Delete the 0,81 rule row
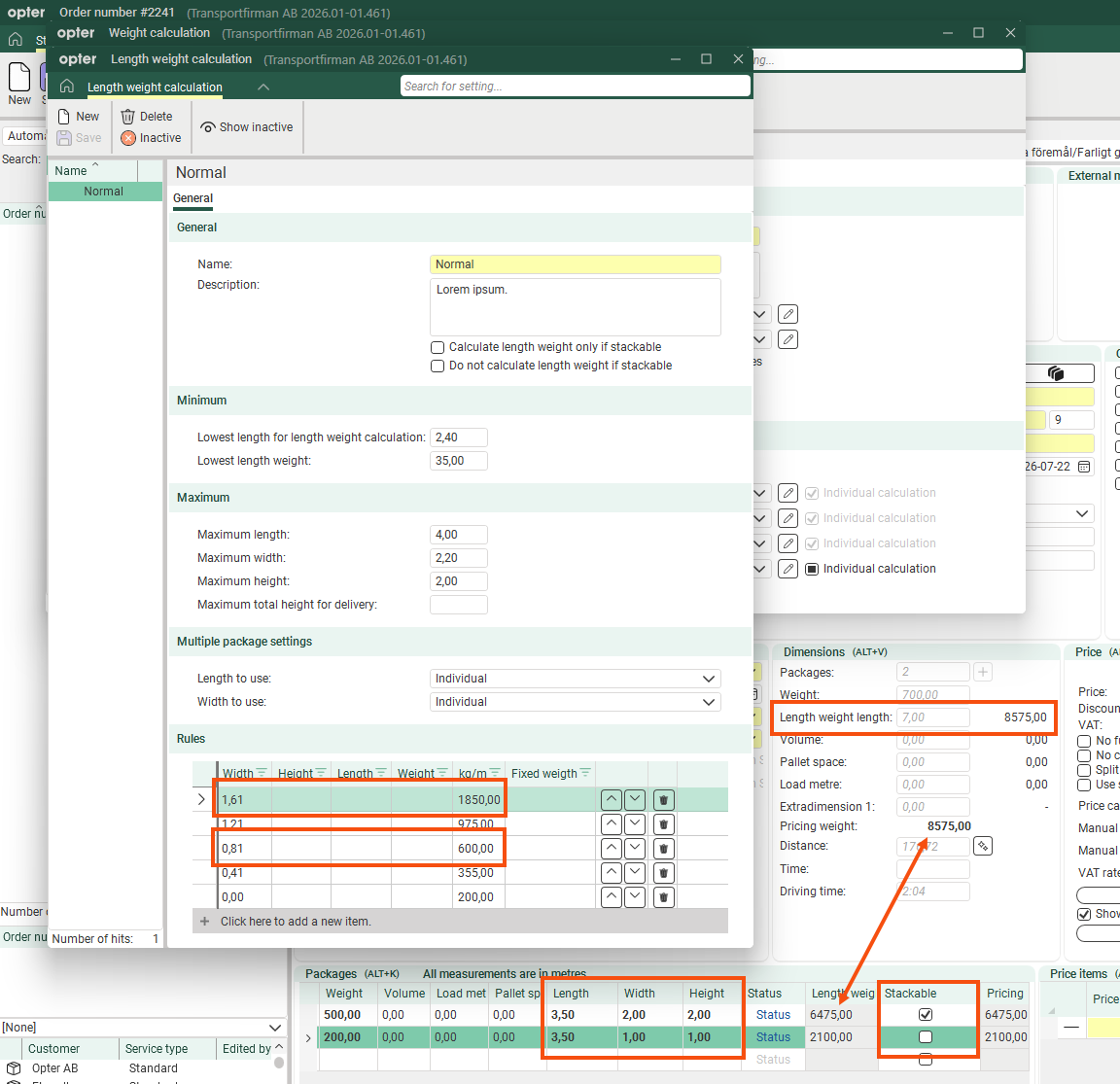1120x1084 pixels. click(664, 849)
